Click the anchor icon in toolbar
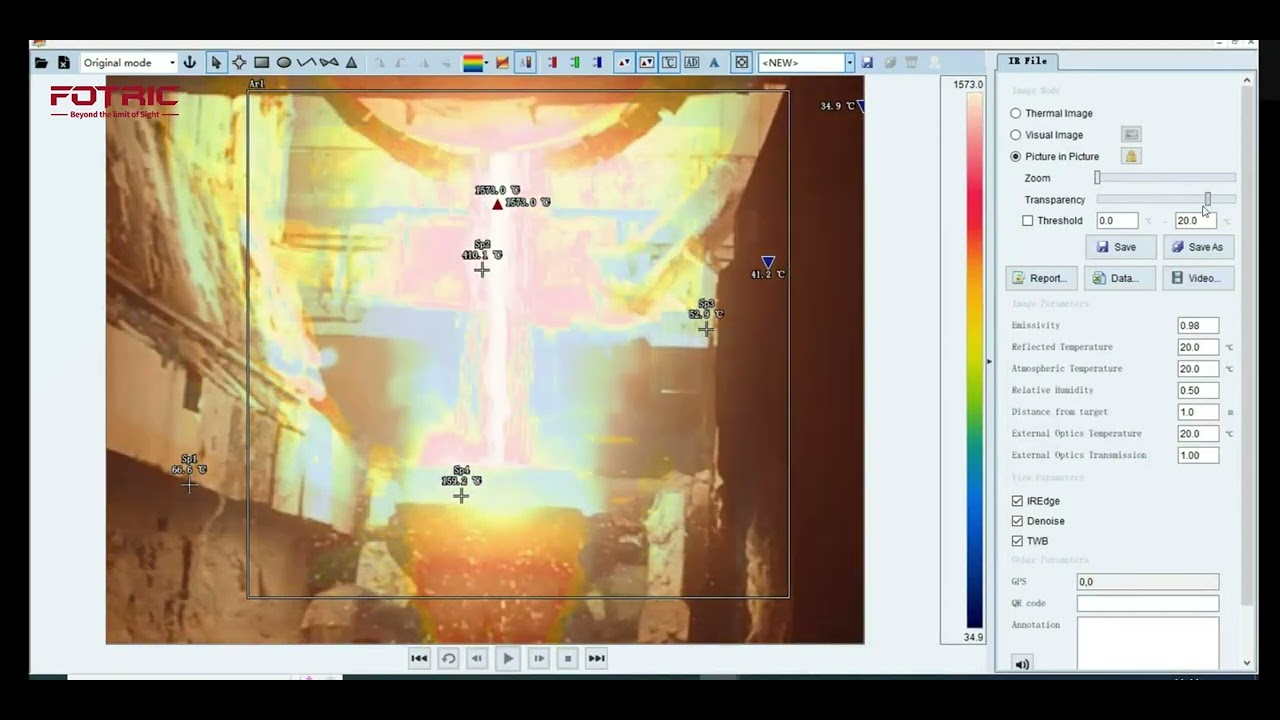 pyautogui.click(x=189, y=63)
